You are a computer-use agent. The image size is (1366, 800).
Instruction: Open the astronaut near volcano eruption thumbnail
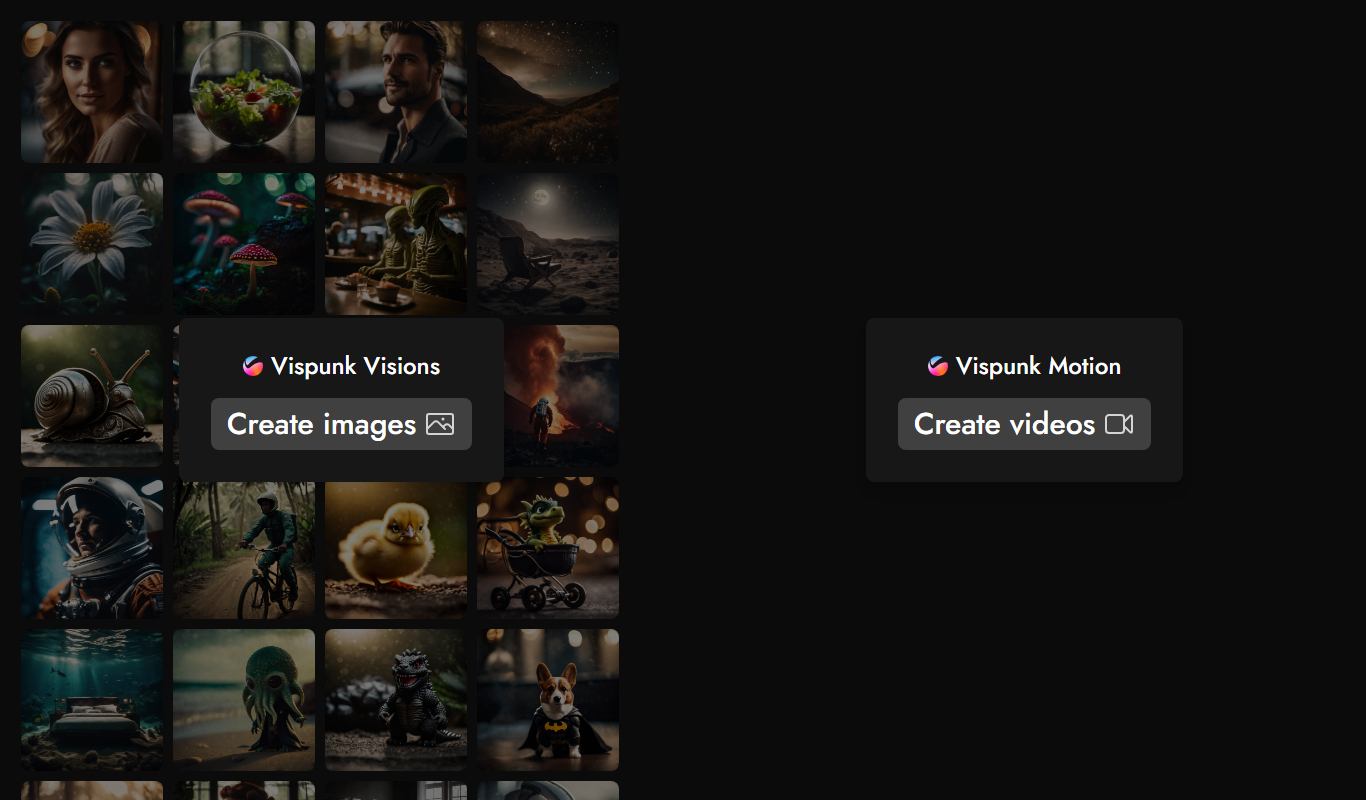(x=561, y=396)
